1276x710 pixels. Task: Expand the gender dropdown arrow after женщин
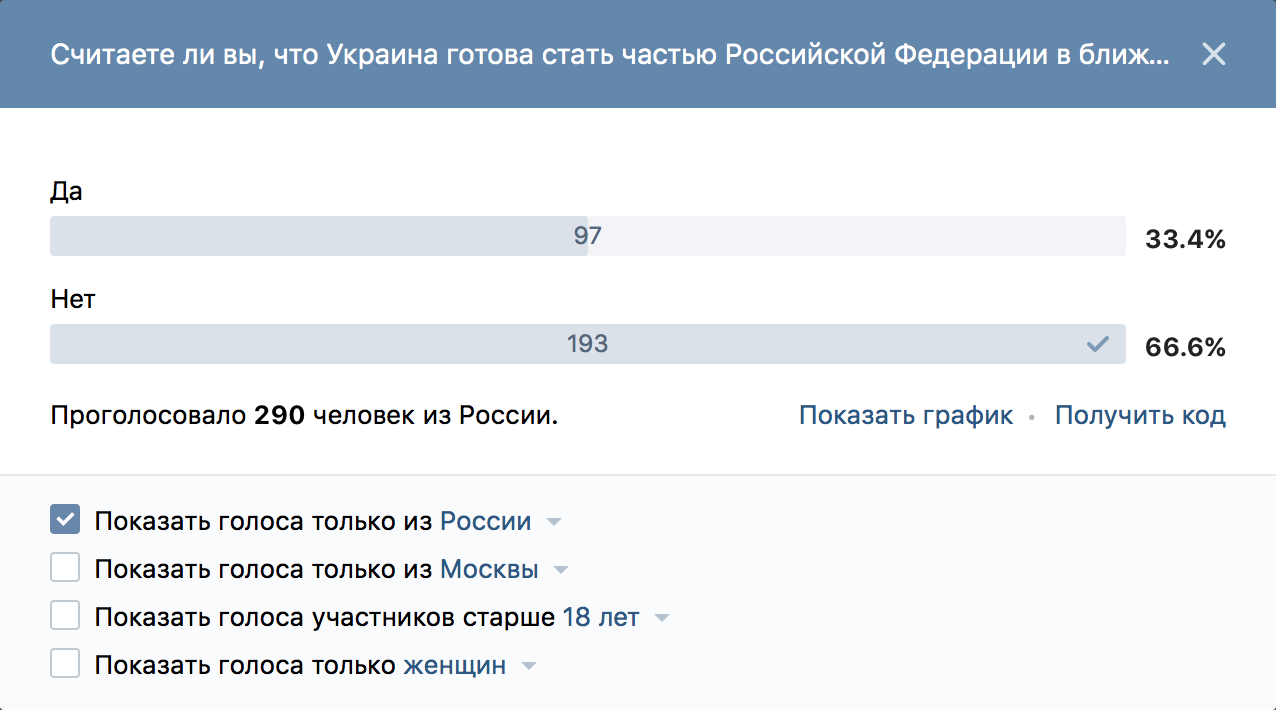point(529,667)
